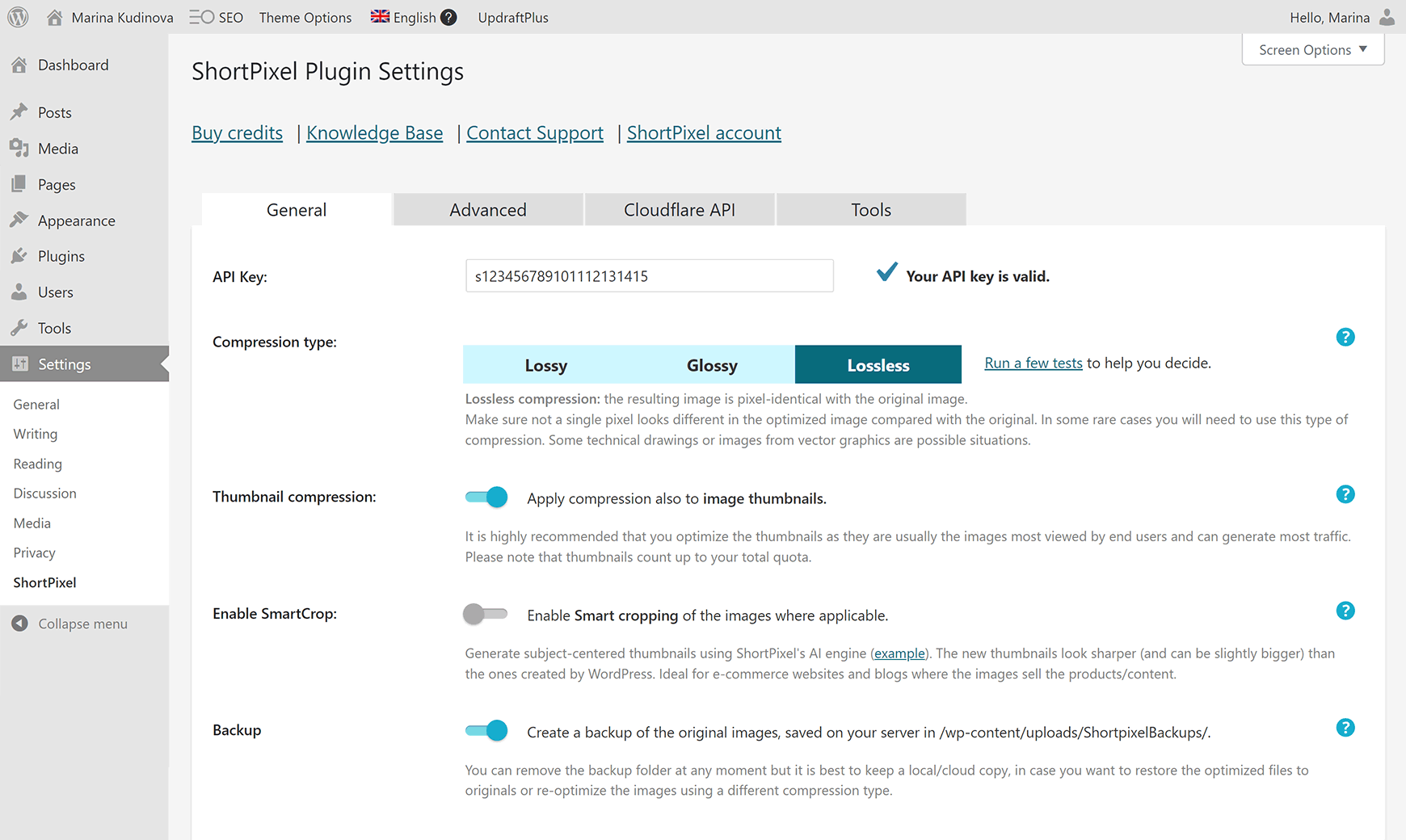Click the Users person icon
The width and height of the screenshot is (1406, 840).
(x=19, y=292)
